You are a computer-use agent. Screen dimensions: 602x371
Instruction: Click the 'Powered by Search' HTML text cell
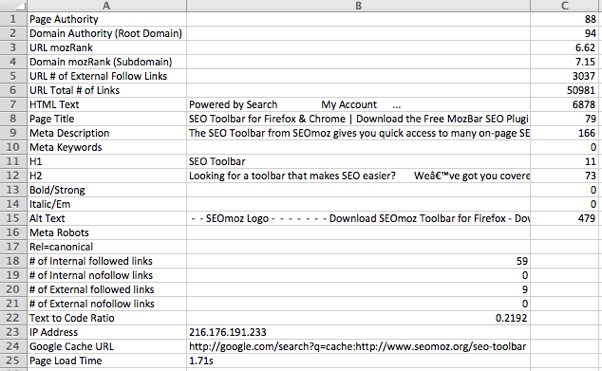[358, 104]
